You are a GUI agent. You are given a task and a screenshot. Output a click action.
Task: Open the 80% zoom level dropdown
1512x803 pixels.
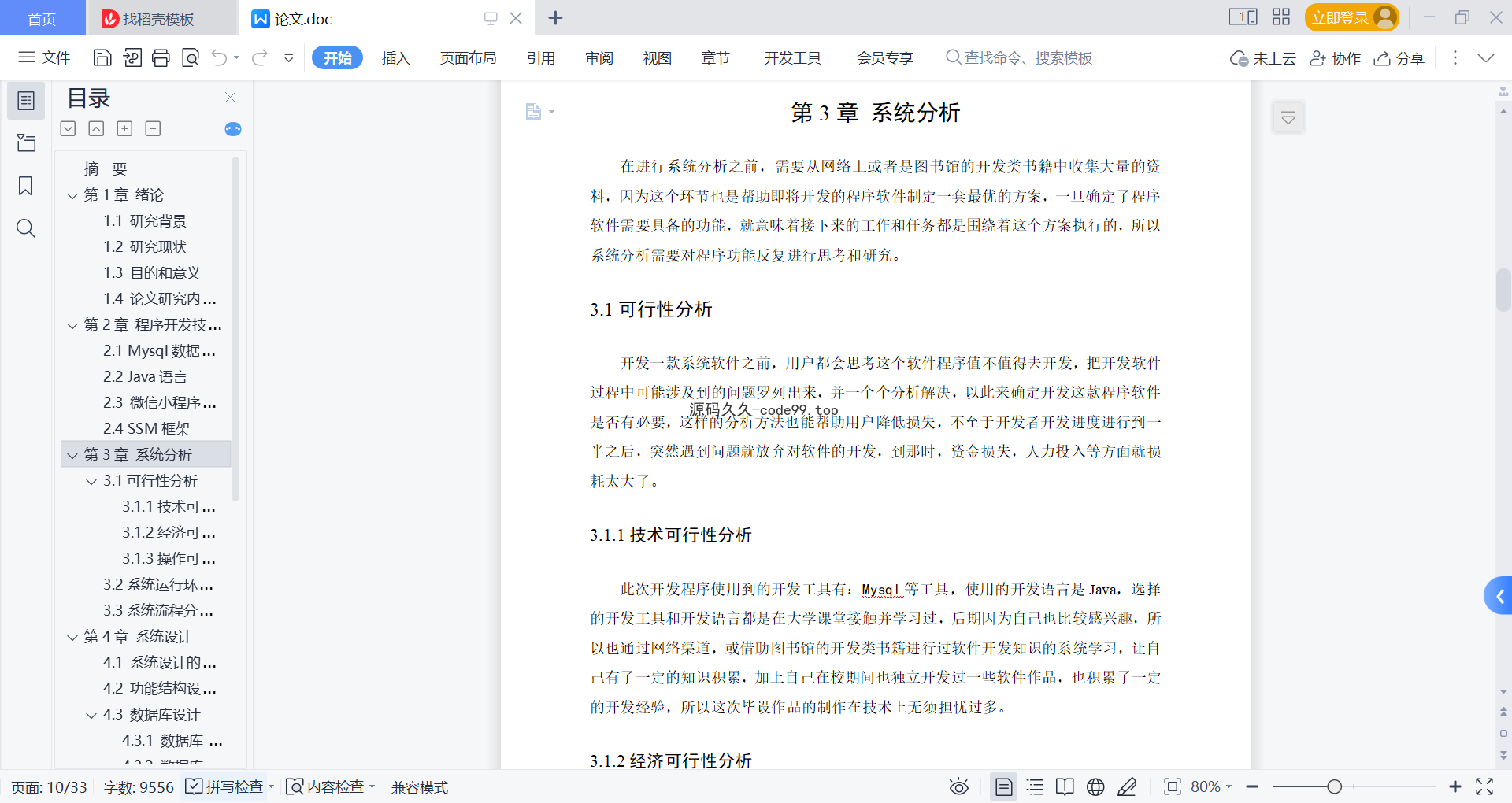(1210, 786)
